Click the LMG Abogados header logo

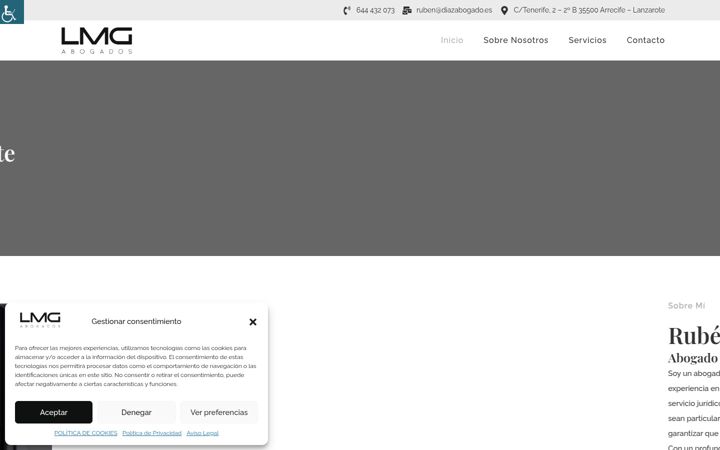click(x=97, y=40)
